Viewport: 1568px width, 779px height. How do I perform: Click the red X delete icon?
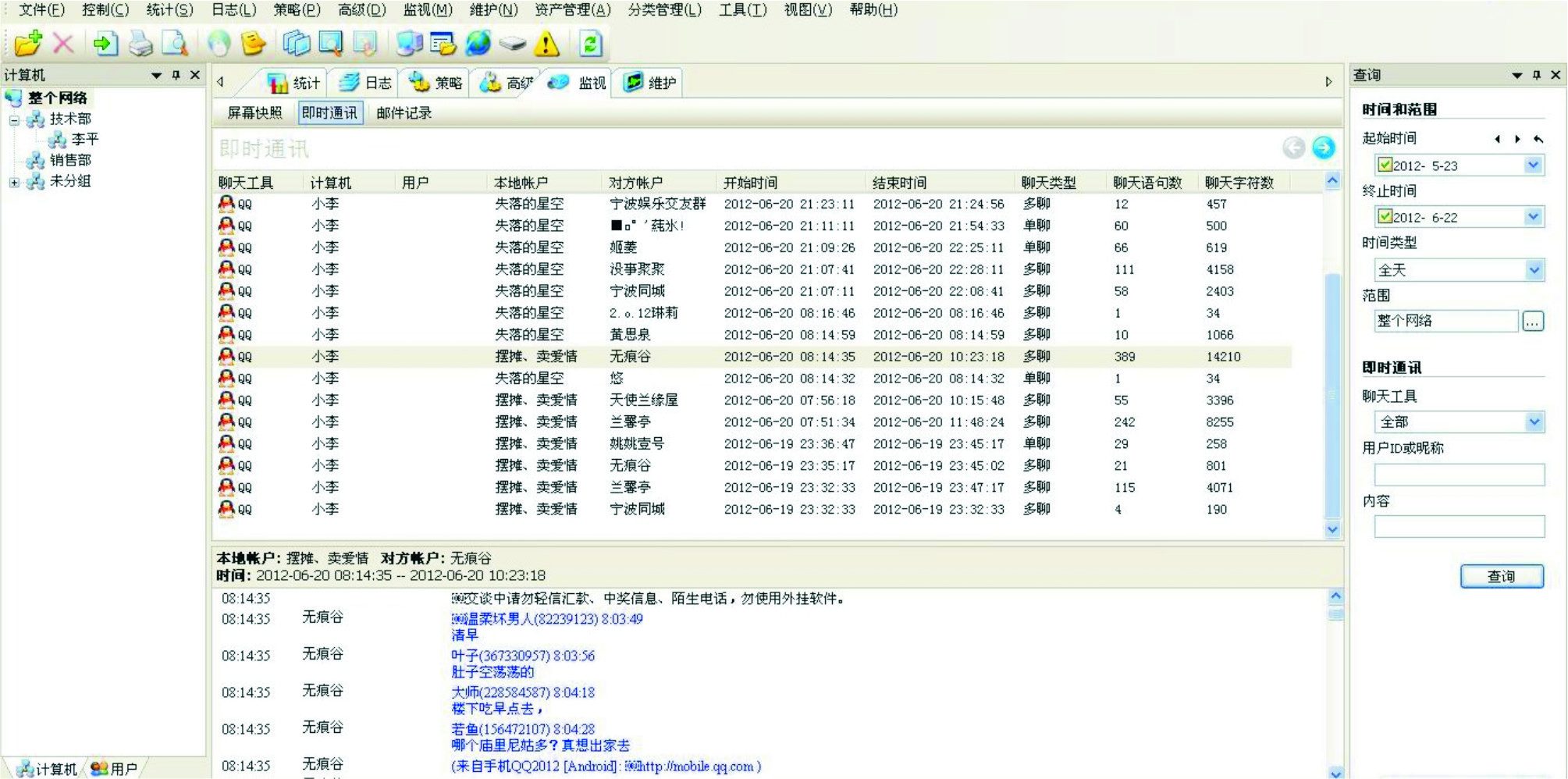click(x=63, y=44)
